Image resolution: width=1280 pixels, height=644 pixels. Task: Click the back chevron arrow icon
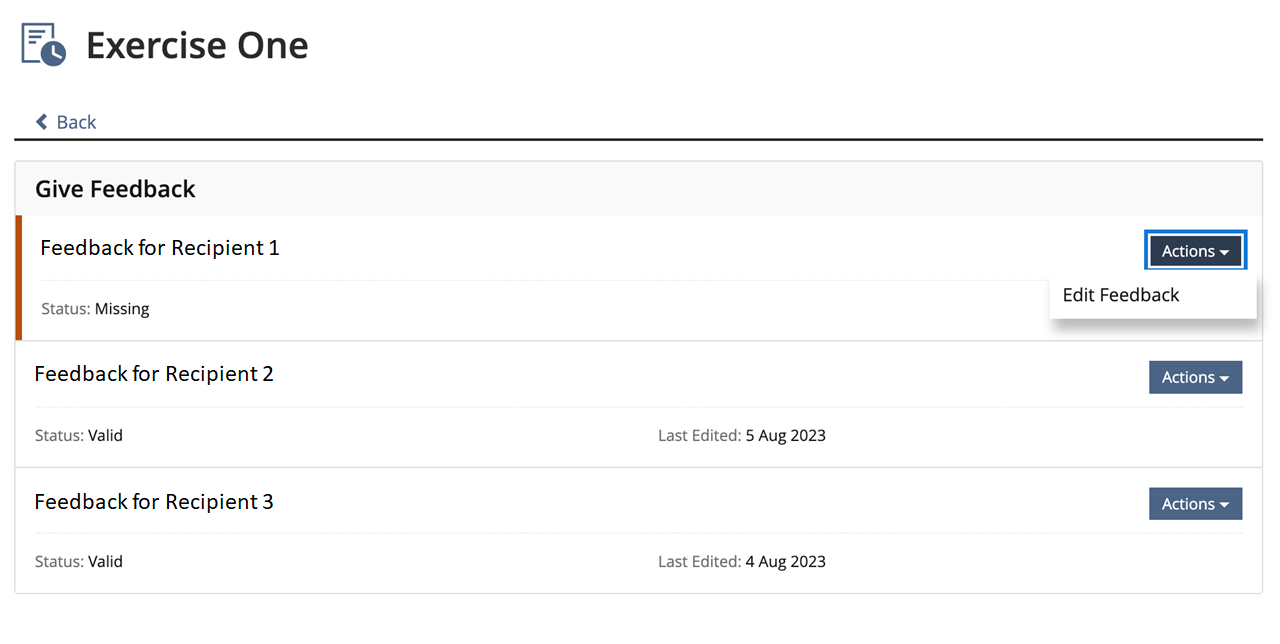[x=42, y=122]
